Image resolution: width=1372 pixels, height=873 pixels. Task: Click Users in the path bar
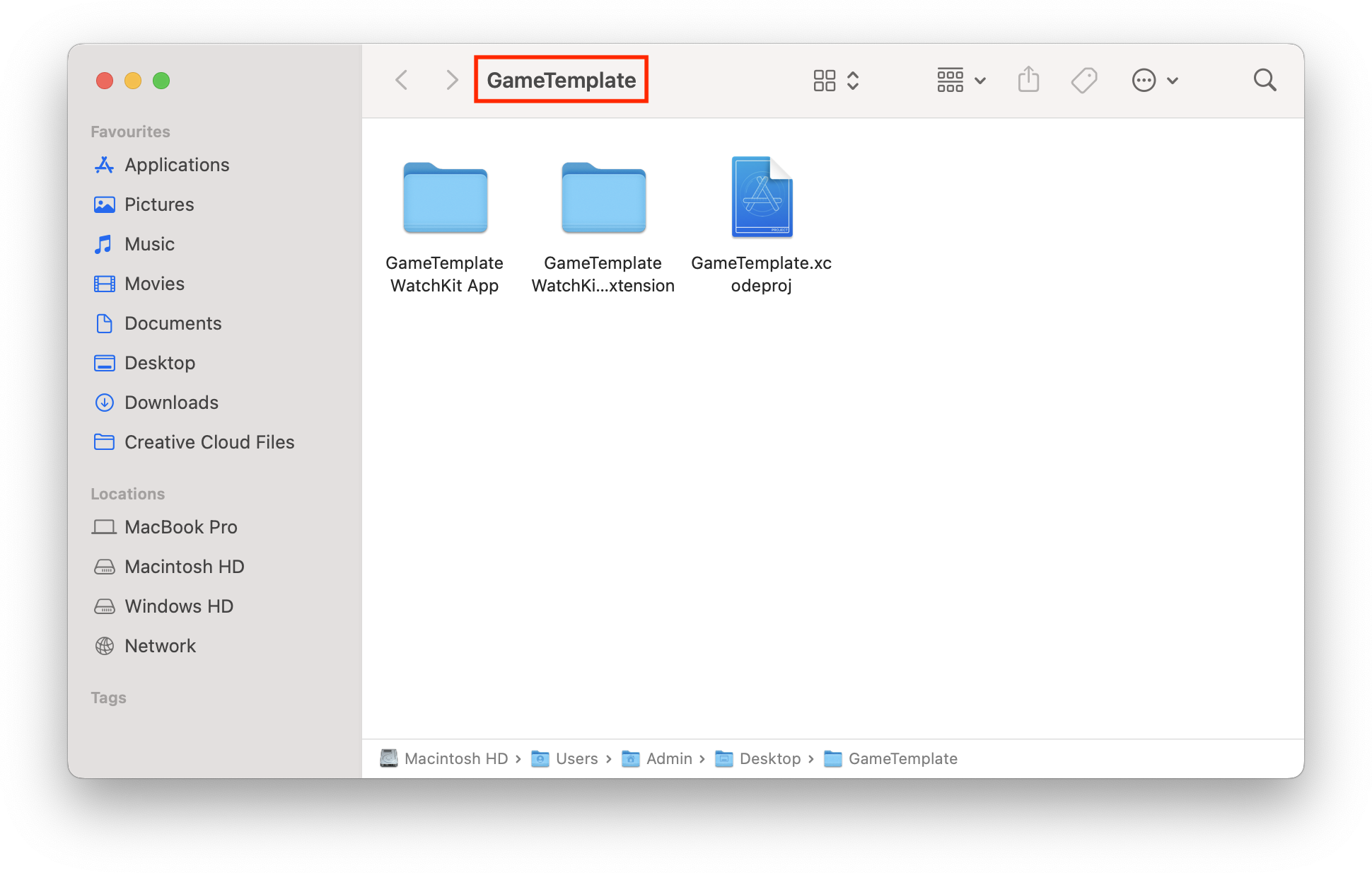click(x=577, y=758)
